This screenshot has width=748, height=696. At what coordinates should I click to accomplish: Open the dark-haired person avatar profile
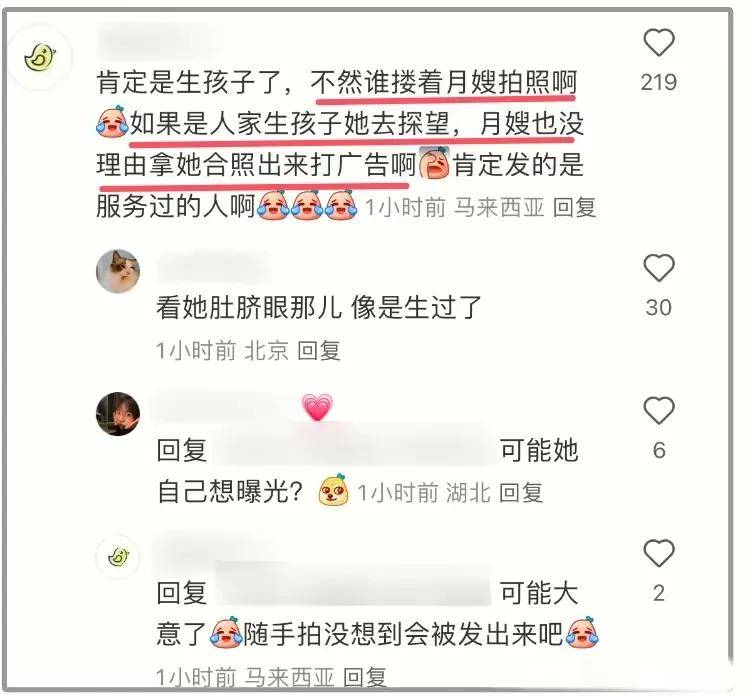(x=118, y=414)
